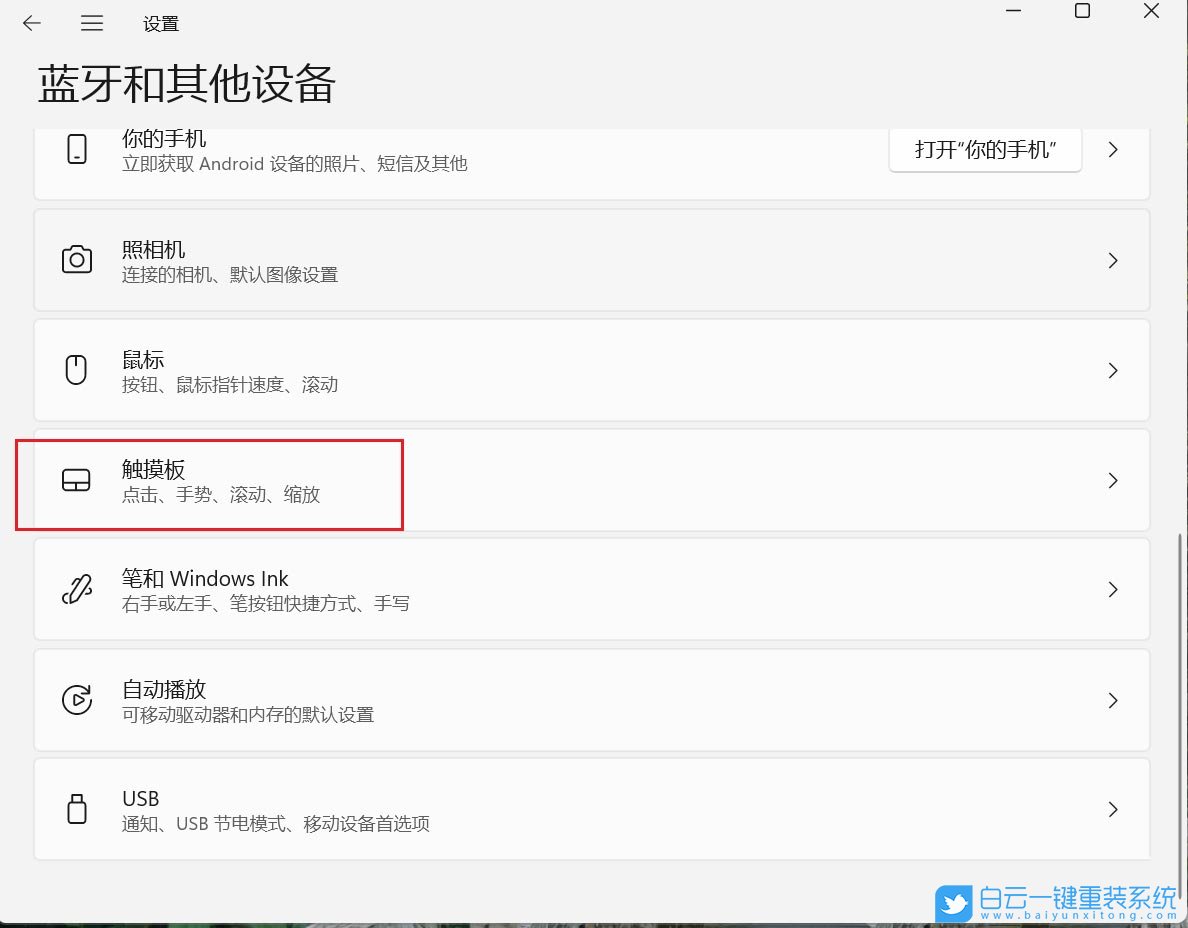Expand the 照相机 settings via its chevron

pos(1113,260)
